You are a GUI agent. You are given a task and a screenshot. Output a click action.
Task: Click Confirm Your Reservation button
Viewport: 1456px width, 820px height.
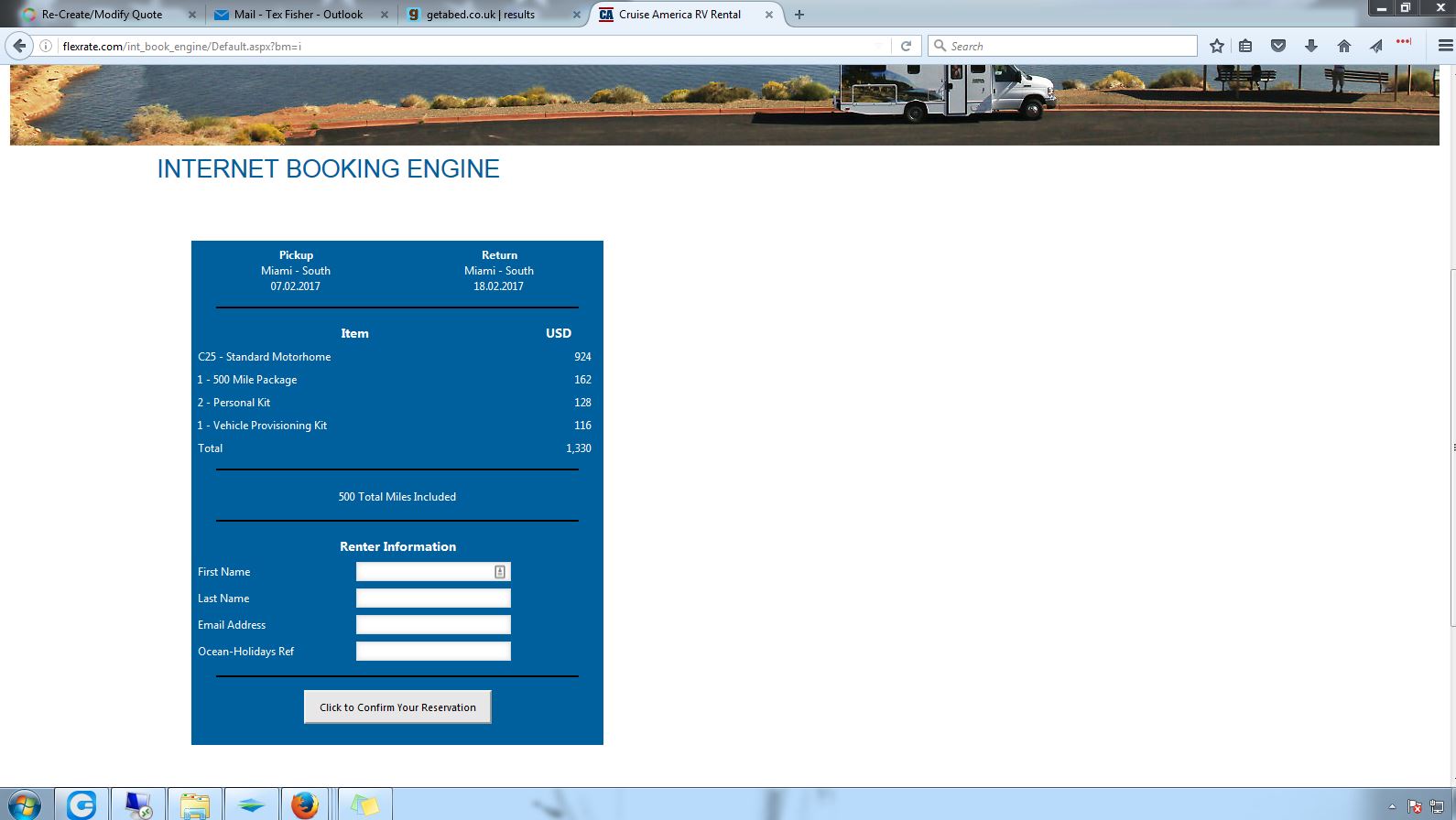[397, 707]
